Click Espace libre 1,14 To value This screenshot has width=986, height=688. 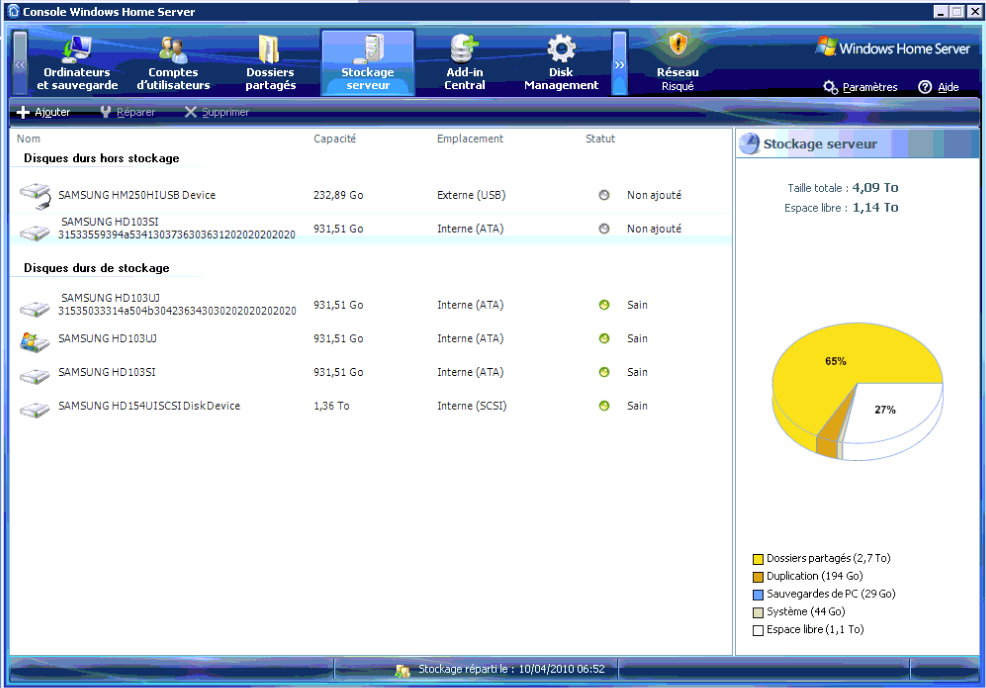(x=875, y=208)
